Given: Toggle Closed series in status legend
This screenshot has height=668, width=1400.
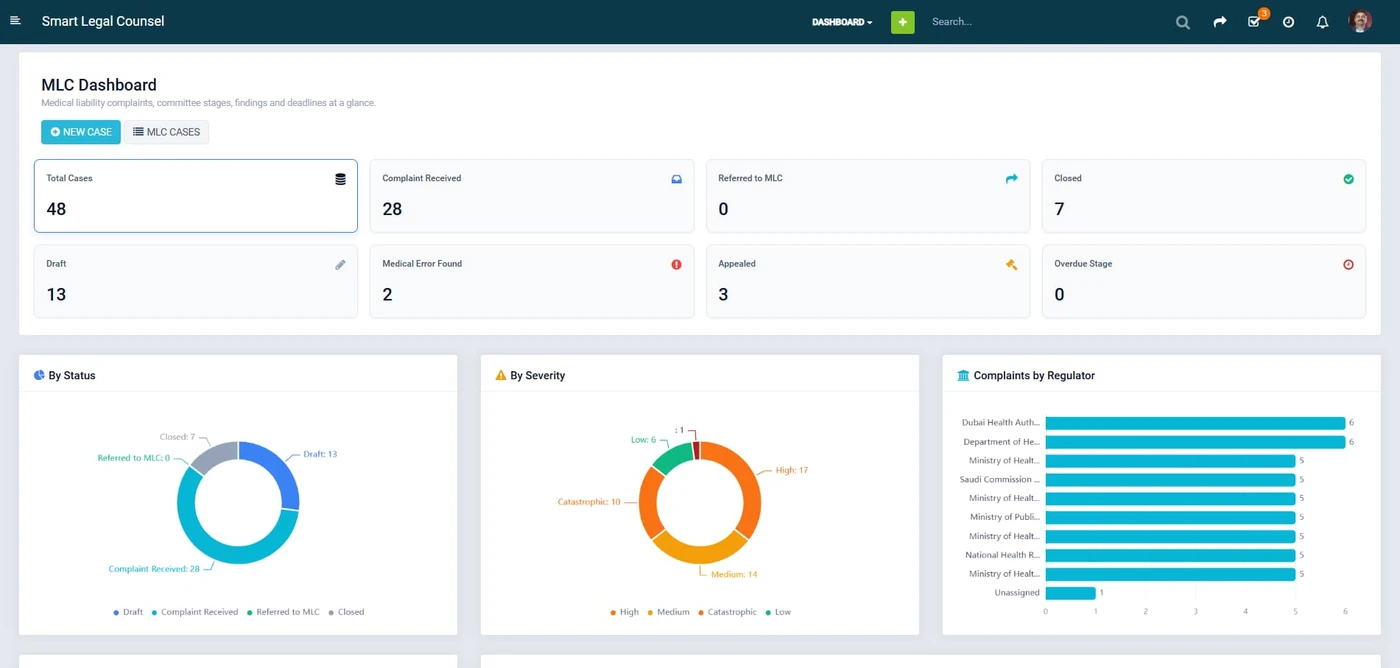Looking at the screenshot, I should (x=346, y=612).
